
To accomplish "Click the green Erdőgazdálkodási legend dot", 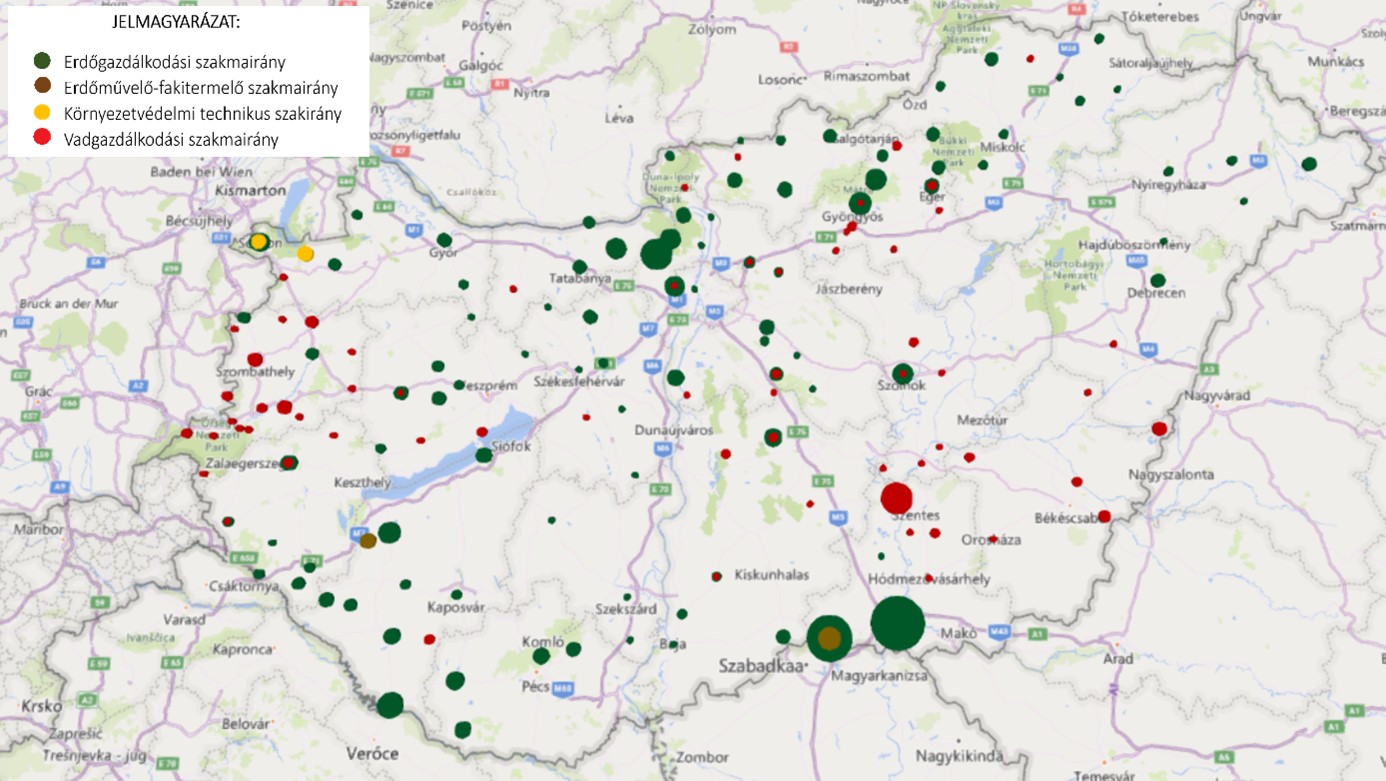I will (x=42, y=62).
